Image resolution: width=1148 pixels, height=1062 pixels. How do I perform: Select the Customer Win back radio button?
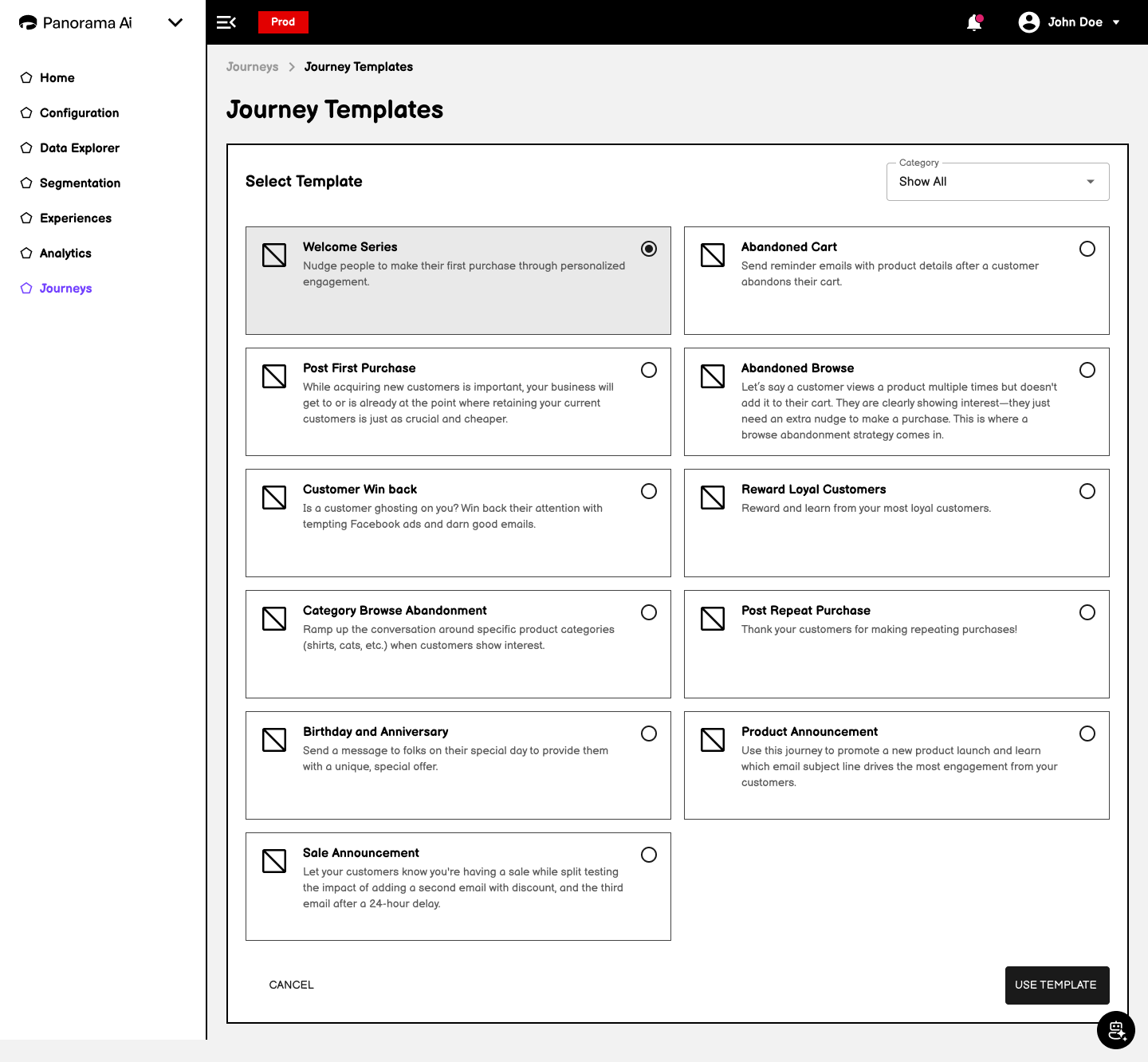click(x=649, y=491)
